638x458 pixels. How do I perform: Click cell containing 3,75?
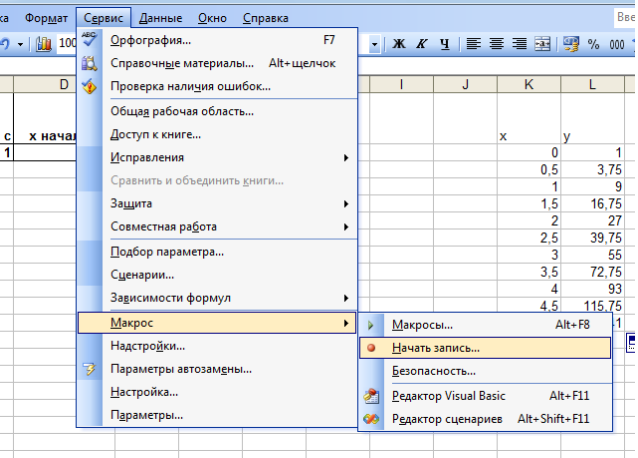click(592, 170)
